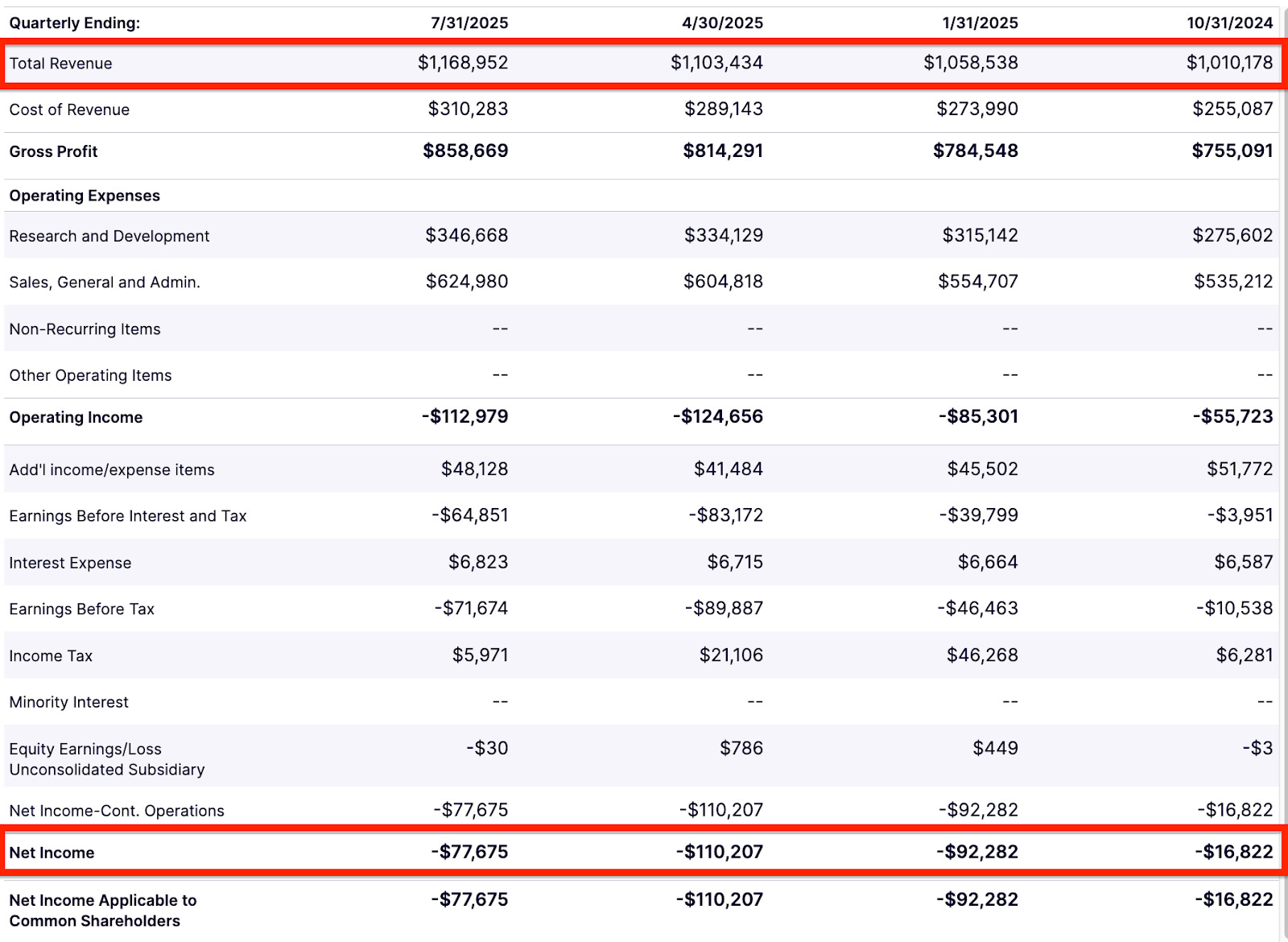Viewport: 1288px width, 942px height.
Task: Select the Net Income-Cont. Operations label
Action: click(117, 811)
